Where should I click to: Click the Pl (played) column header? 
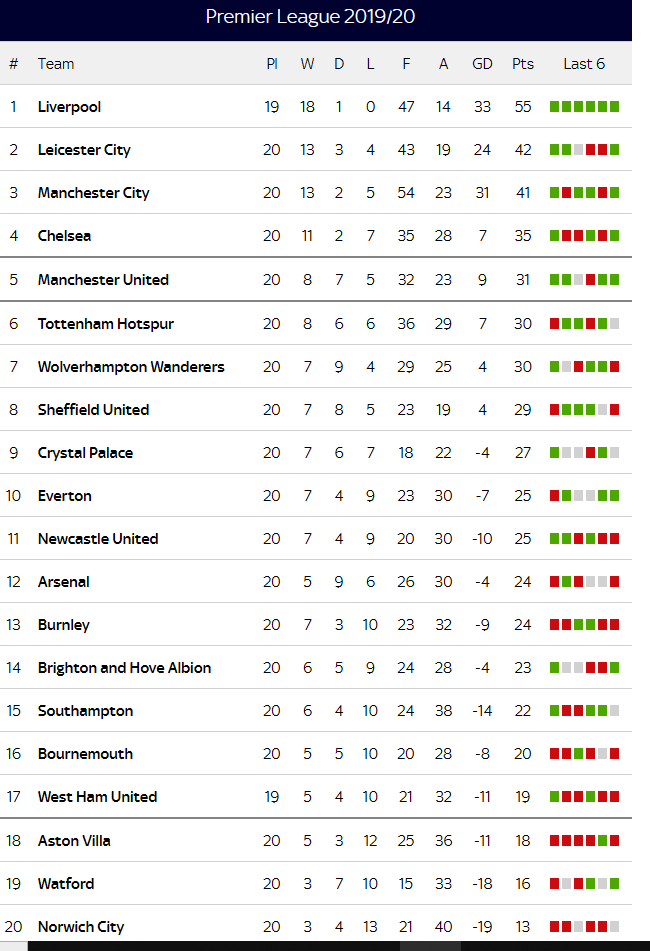tap(272, 64)
